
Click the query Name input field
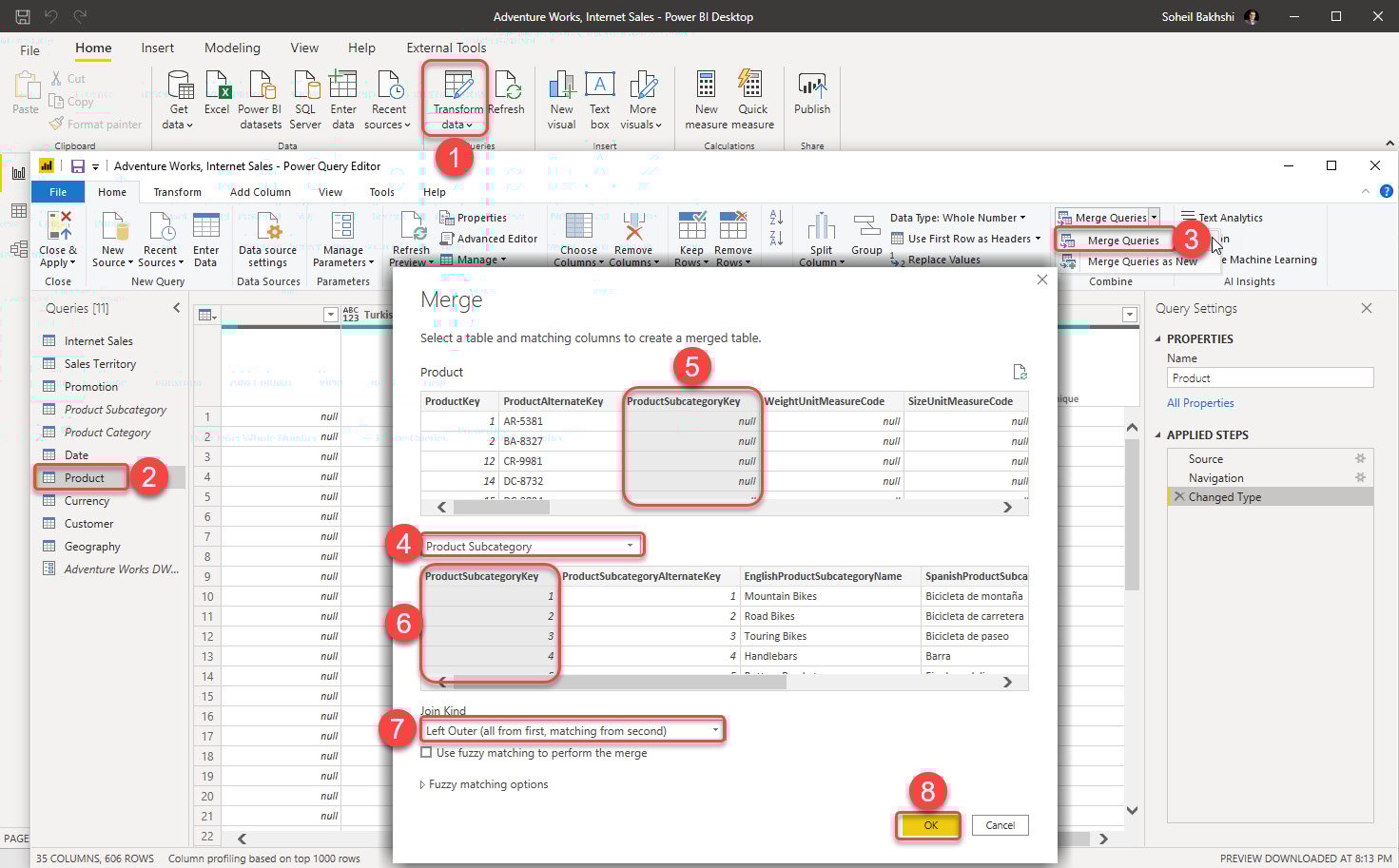(1270, 377)
